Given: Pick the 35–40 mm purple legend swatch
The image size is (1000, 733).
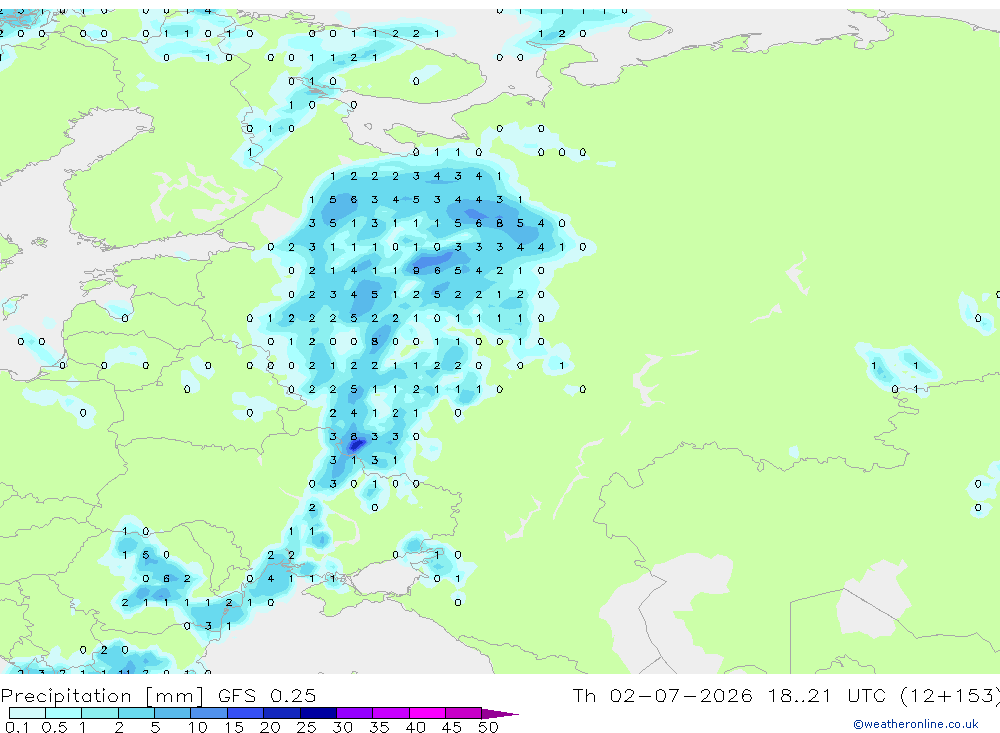Looking at the screenshot, I should click(x=391, y=713).
